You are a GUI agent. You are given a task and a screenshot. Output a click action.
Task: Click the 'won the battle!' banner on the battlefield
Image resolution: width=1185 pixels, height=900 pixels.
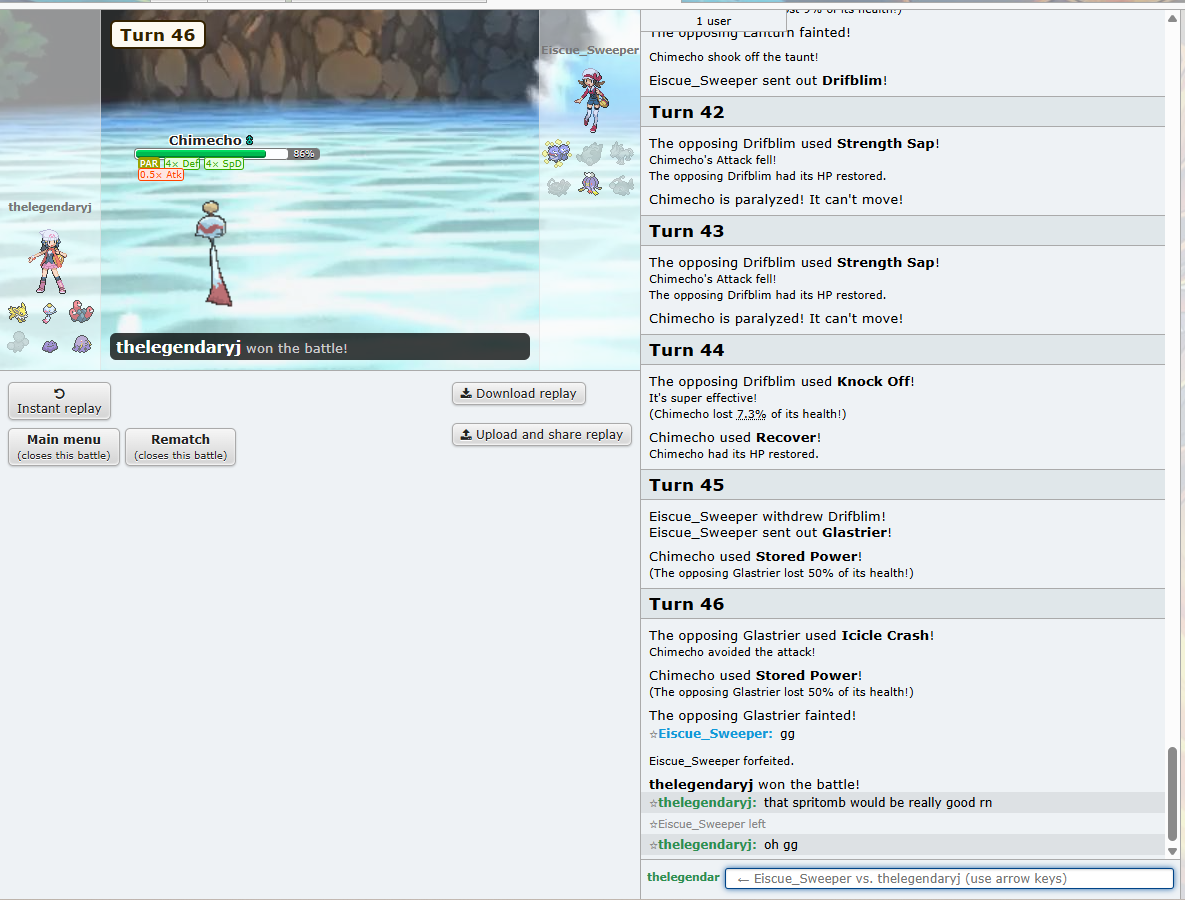(320, 347)
